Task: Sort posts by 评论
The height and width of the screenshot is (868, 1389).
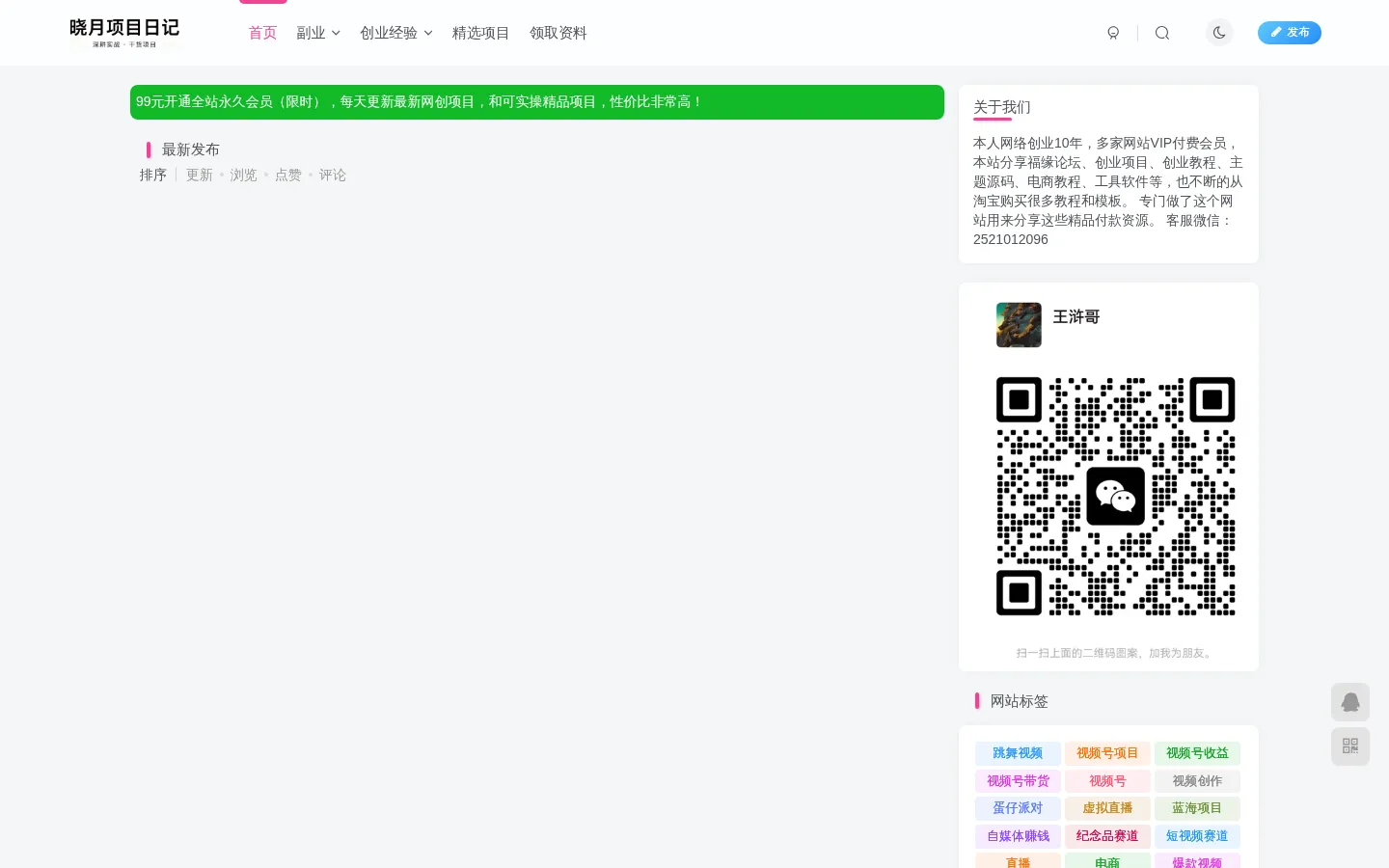Action: coord(333,175)
